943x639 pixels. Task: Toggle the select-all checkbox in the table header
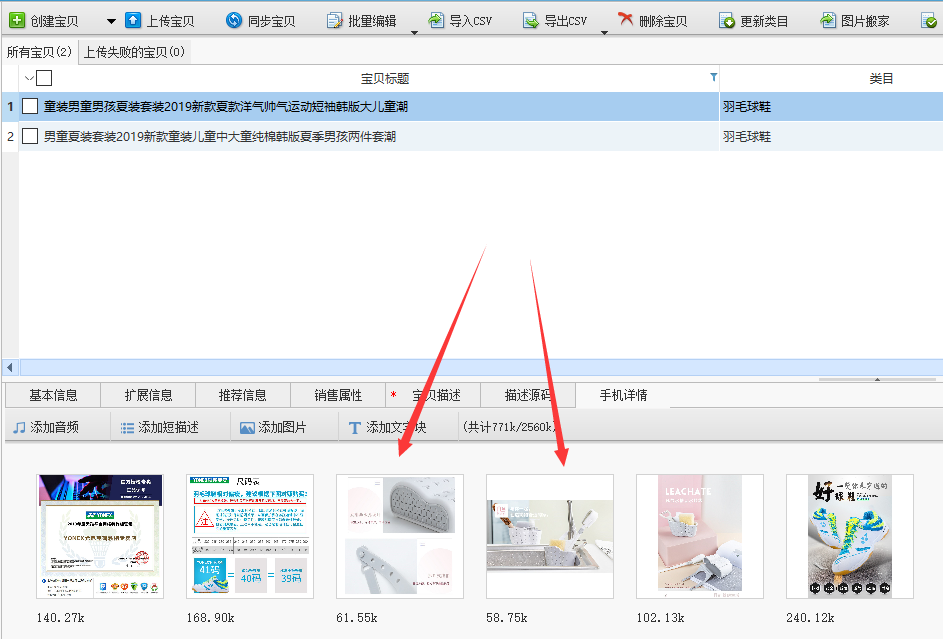pos(44,78)
